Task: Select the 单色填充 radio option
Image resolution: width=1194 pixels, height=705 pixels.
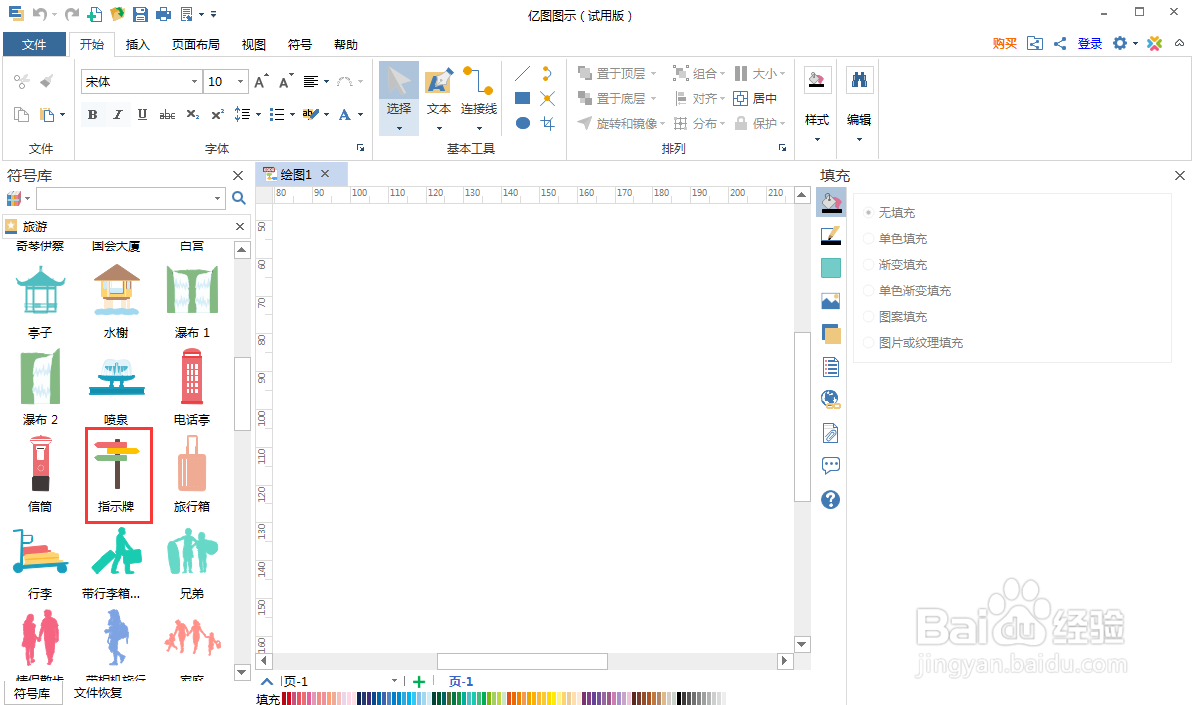Action: click(868, 238)
